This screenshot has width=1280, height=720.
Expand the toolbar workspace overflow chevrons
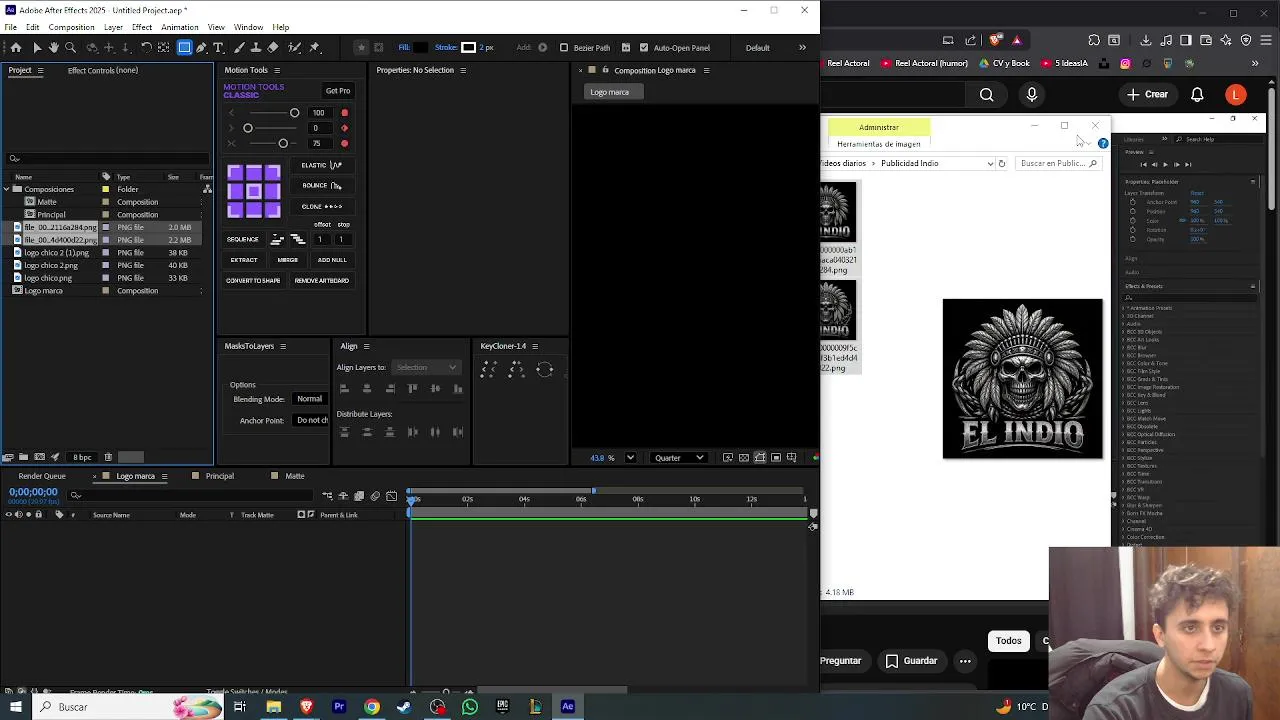pos(802,47)
